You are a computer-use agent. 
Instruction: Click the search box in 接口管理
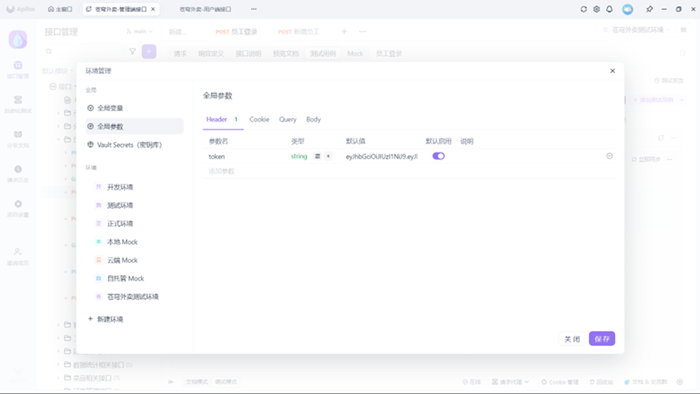83,51
